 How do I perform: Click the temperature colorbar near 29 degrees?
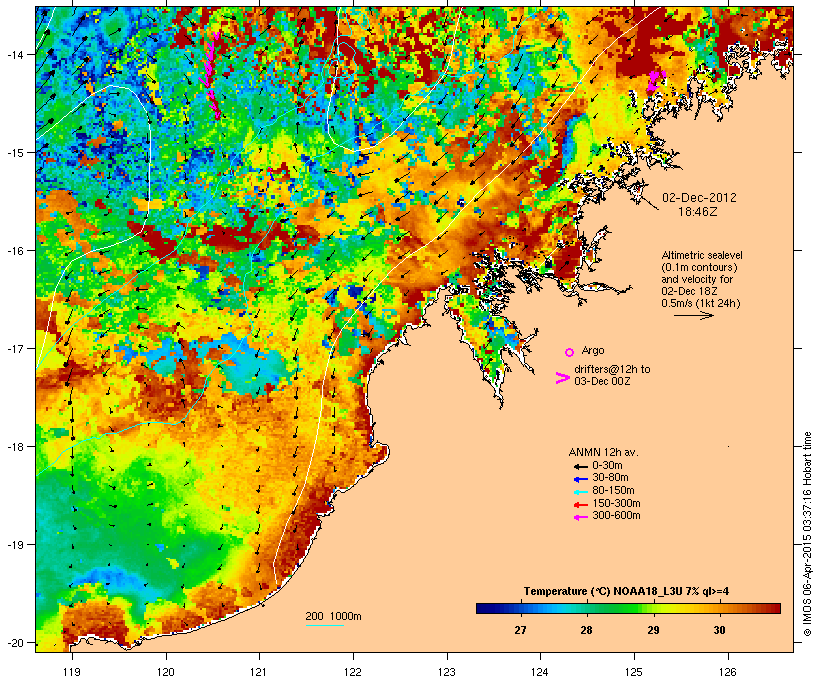point(653,608)
